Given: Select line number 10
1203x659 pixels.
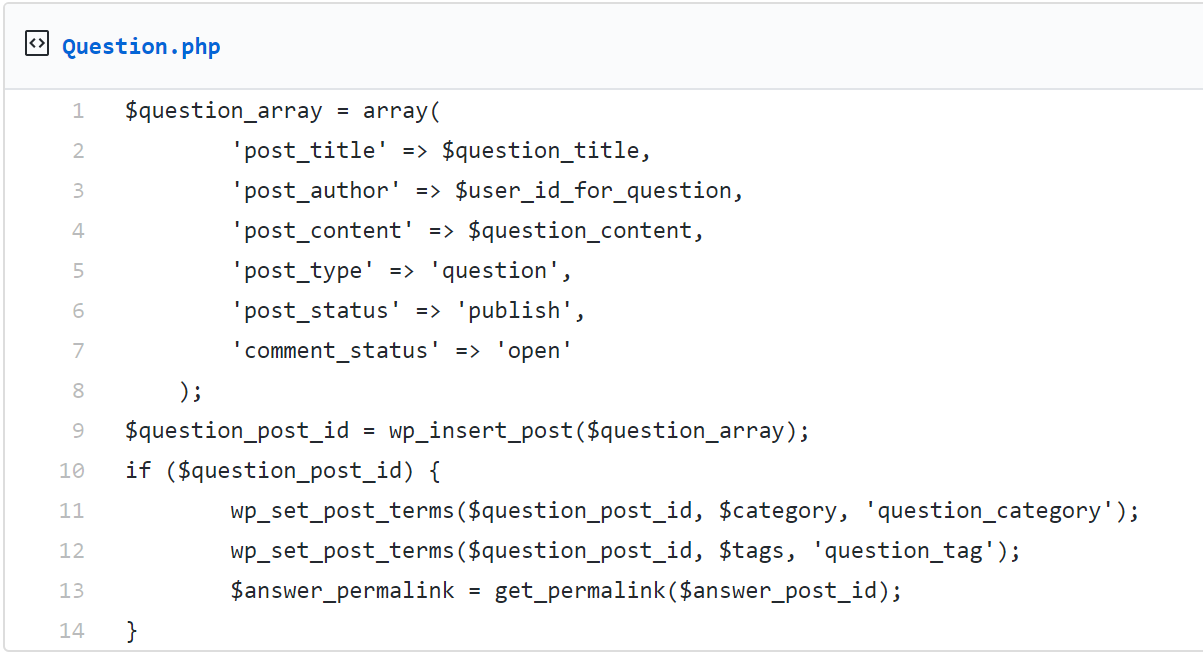Looking at the screenshot, I should 72,471.
